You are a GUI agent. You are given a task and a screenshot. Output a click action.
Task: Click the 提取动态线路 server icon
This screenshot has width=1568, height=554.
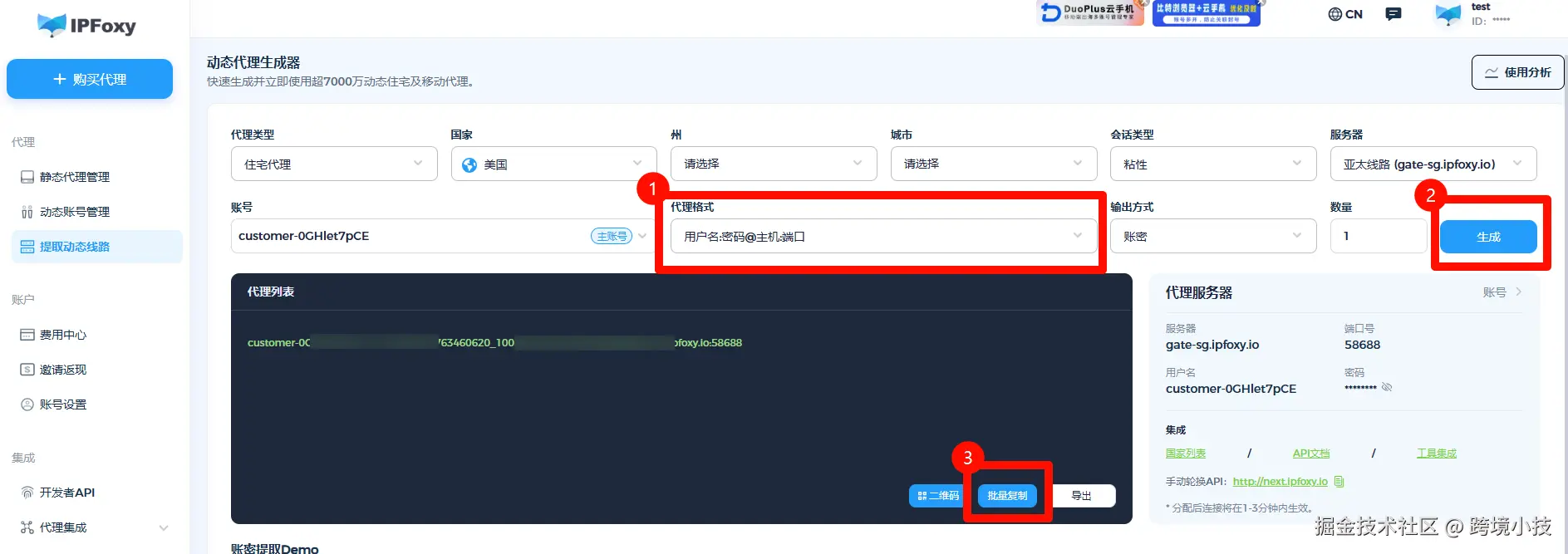[x=27, y=247]
